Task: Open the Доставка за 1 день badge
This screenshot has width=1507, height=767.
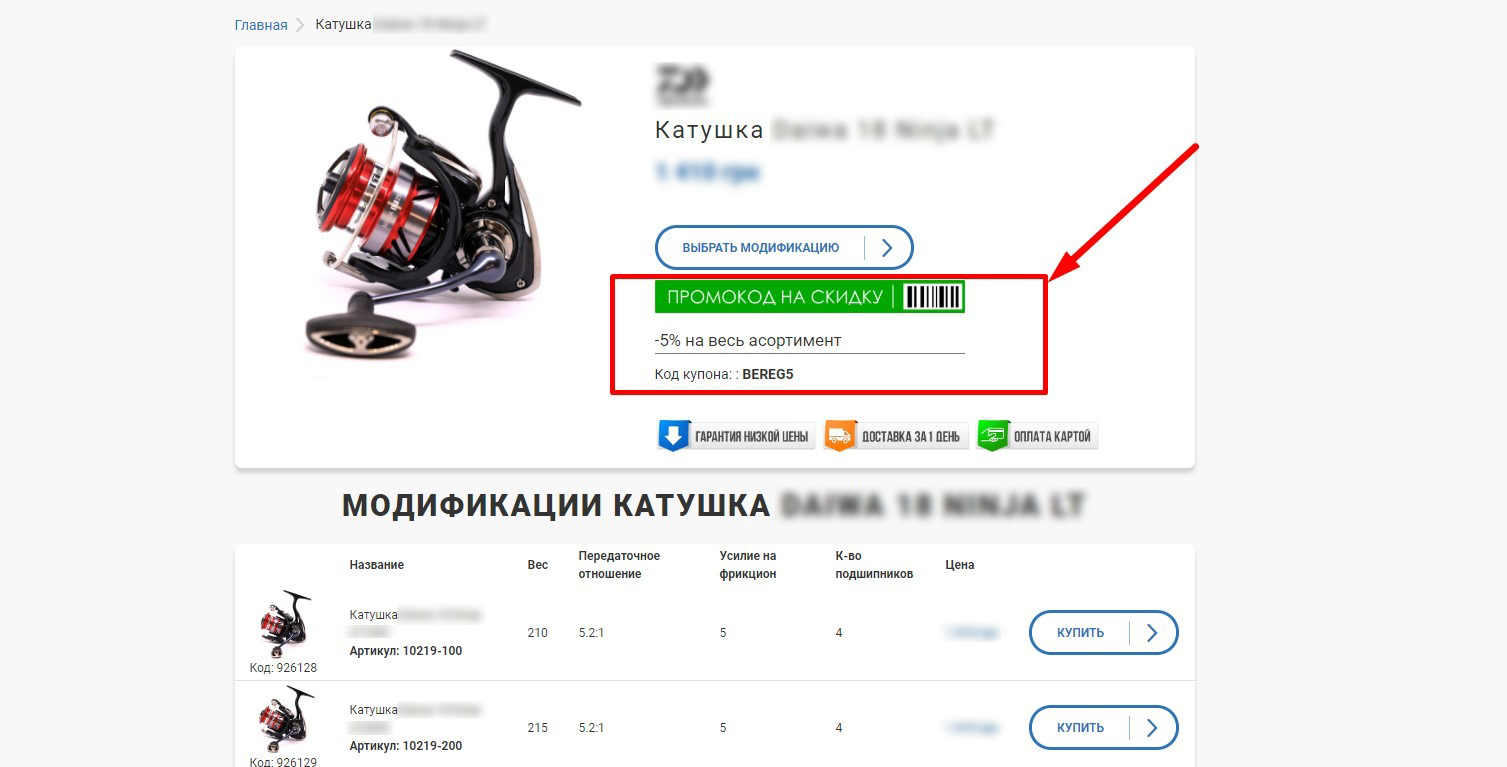Action: [x=896, y=436]
